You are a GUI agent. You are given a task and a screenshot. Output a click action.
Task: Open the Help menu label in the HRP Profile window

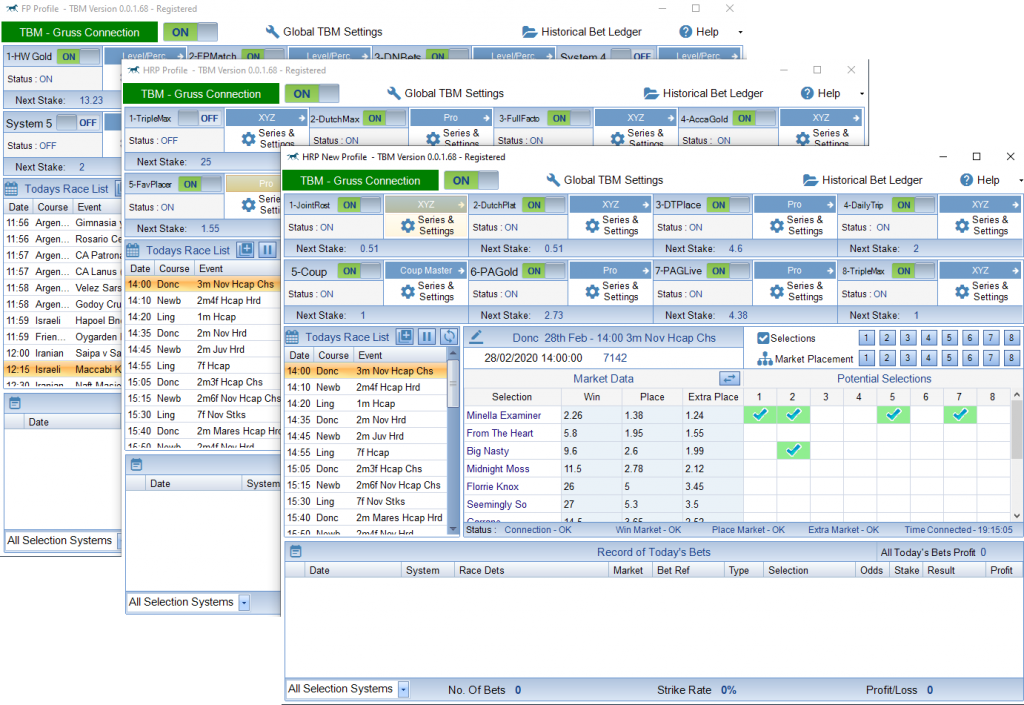829,93
